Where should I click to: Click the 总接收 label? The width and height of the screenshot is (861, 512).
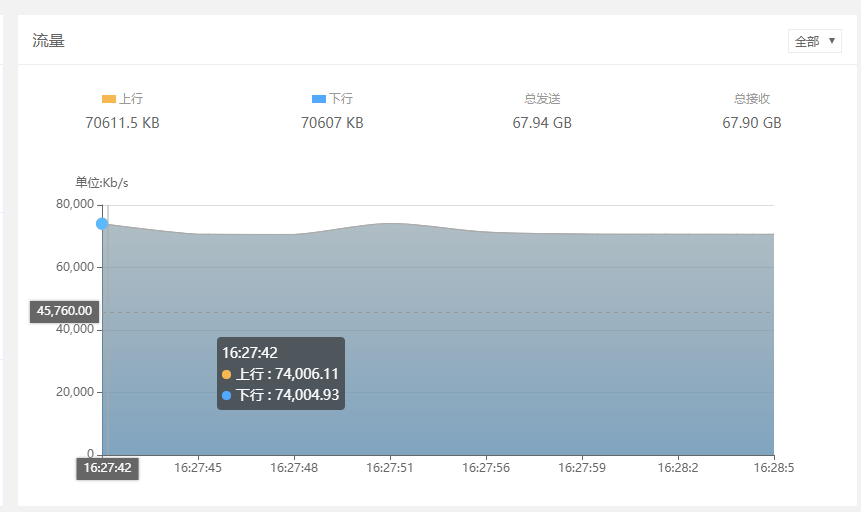(752, 99)
